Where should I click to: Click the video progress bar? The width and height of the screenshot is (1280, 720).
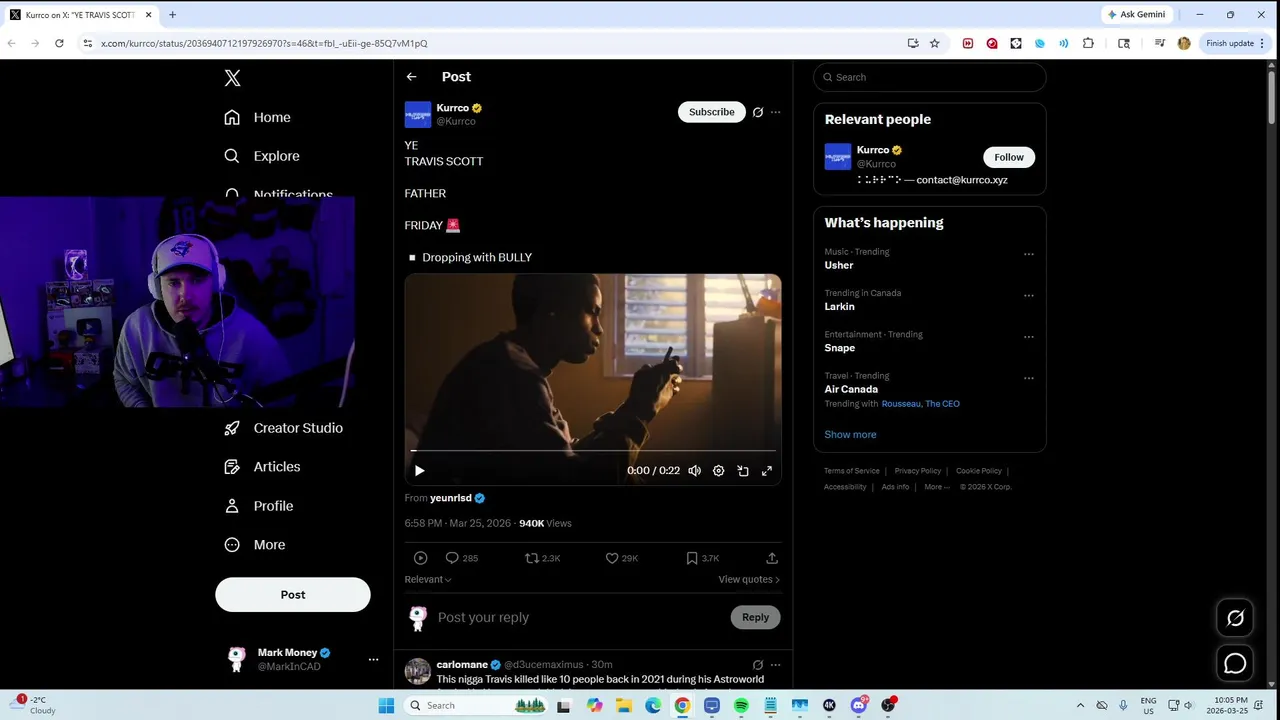593,451
